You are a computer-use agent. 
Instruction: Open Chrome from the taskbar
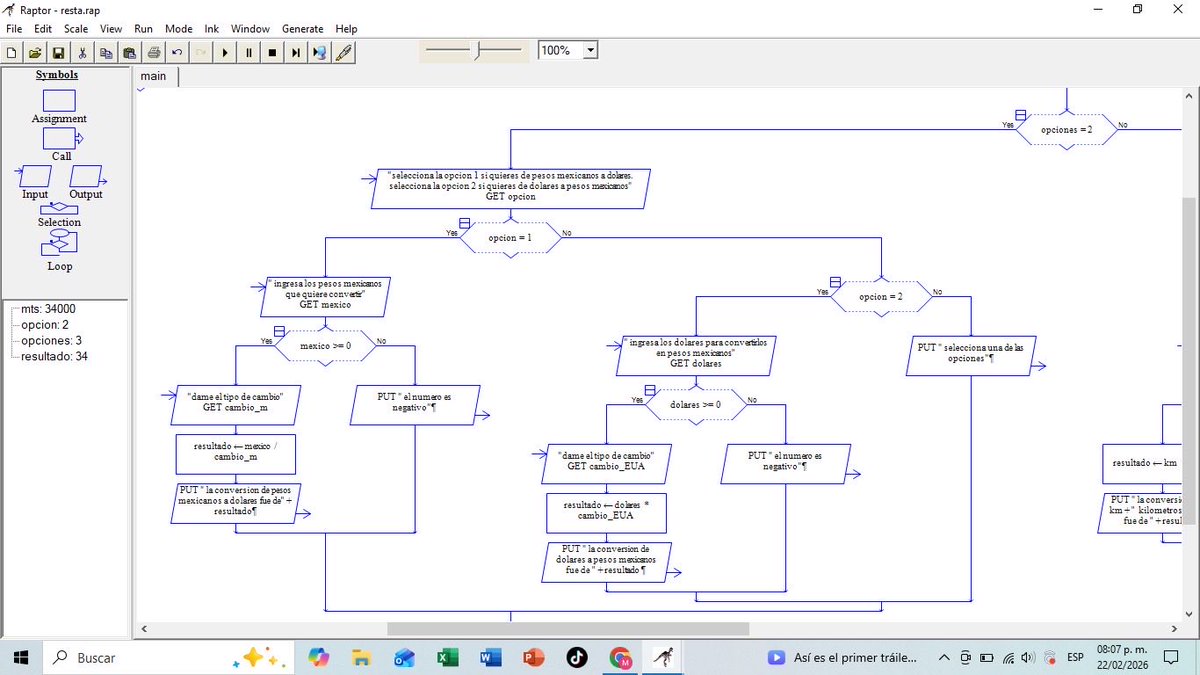click(621, 658)
